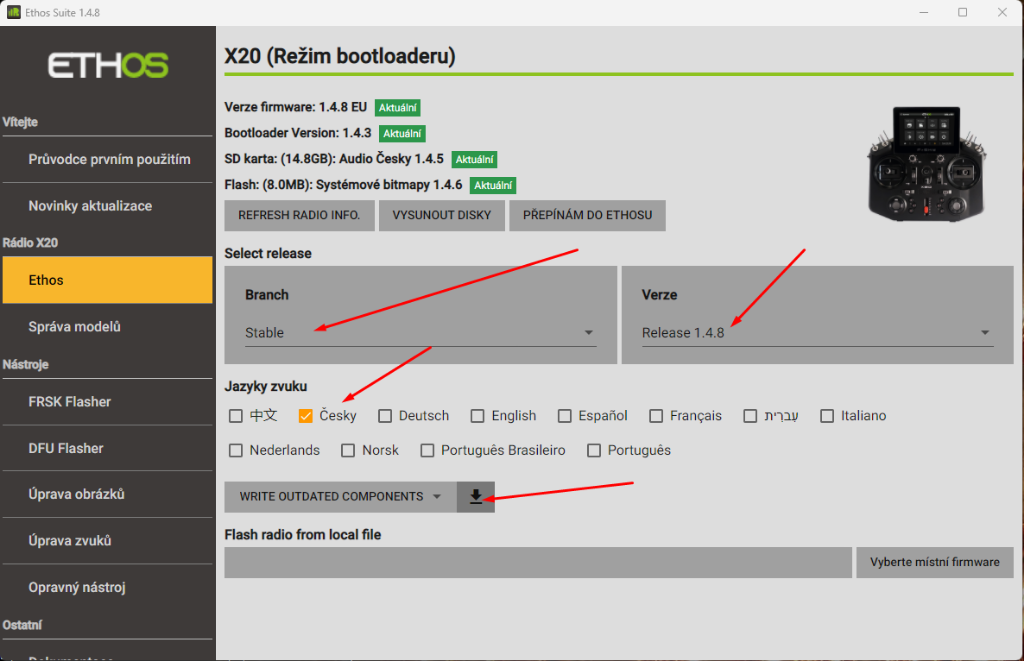Tick the Deutsch audio language checkbox

(x=385, y=416)
